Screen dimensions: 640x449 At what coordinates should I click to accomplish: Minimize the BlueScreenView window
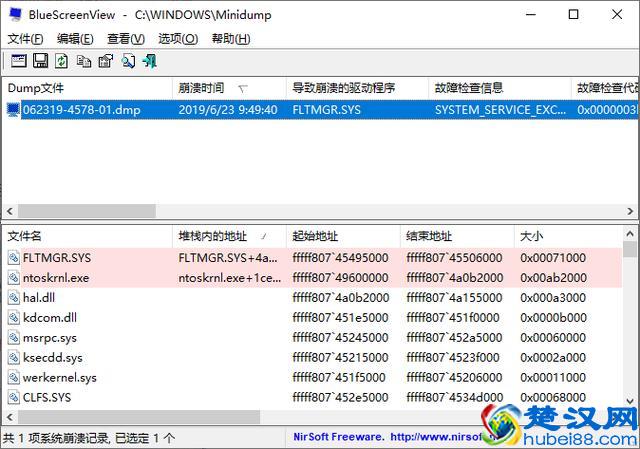click(x=531, y=15)
